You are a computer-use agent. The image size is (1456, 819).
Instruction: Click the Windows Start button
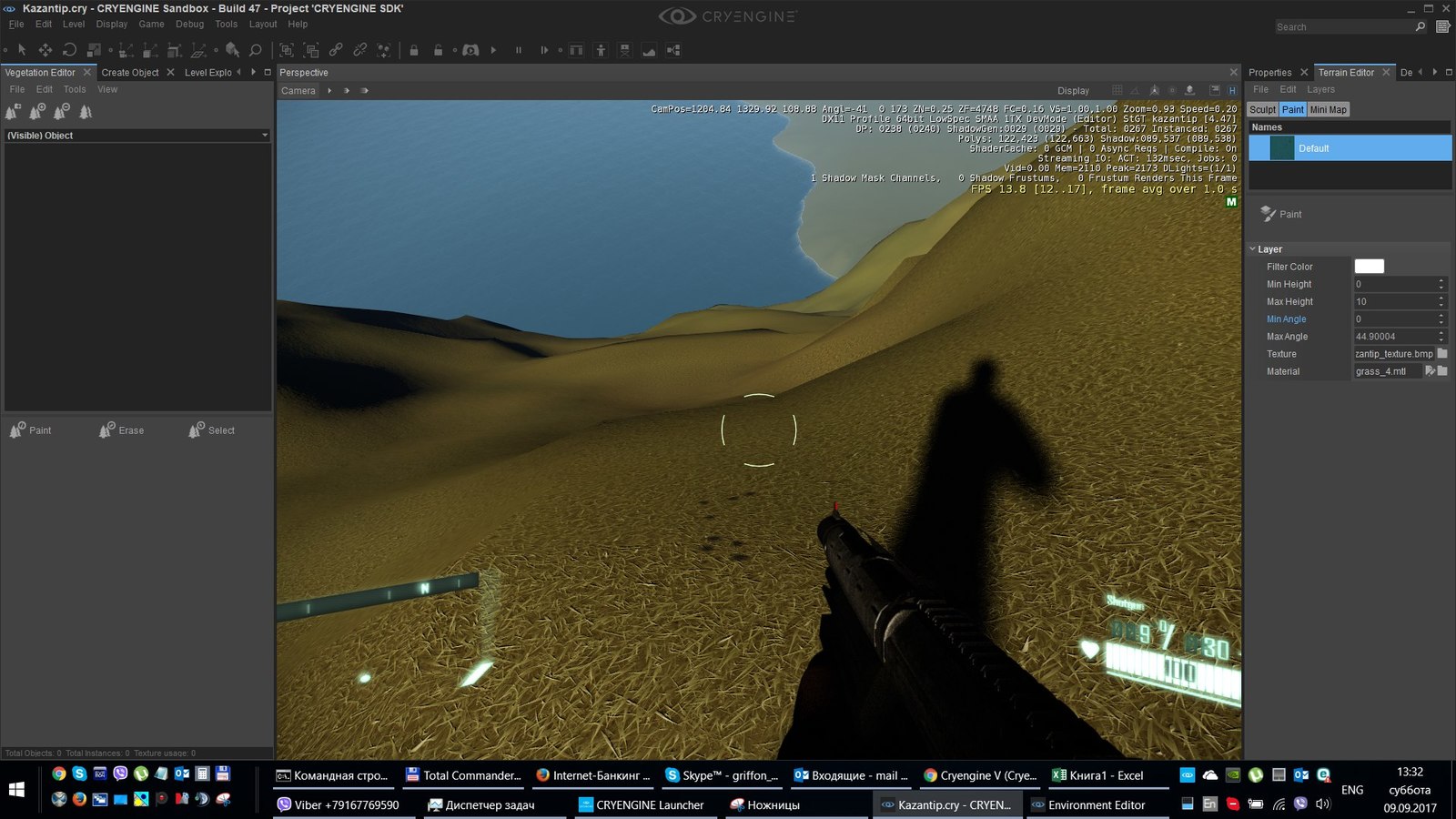[x=16, y=789]
